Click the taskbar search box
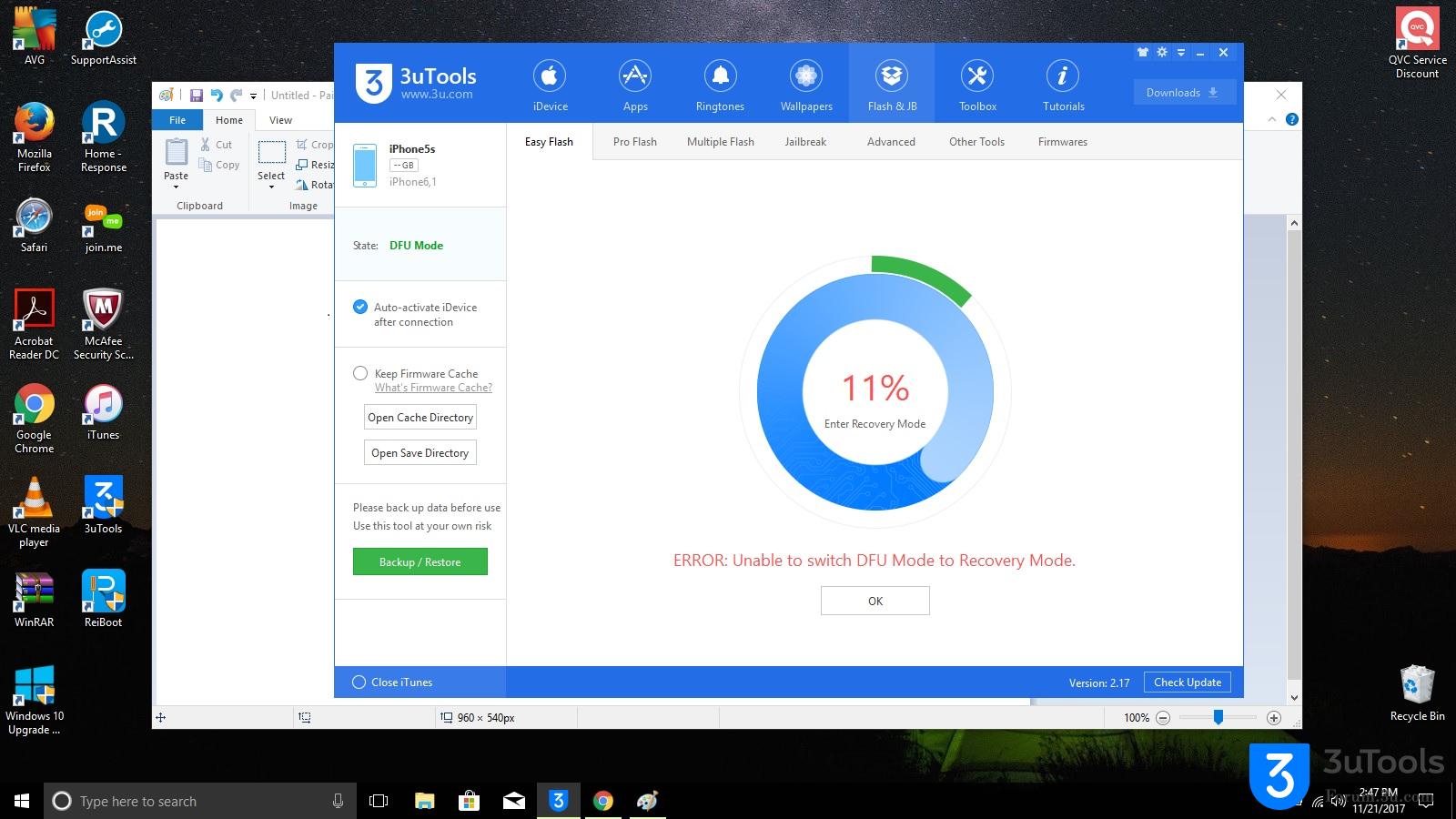Viewport: 1456px width, 819px height. [x=200, y=801]
